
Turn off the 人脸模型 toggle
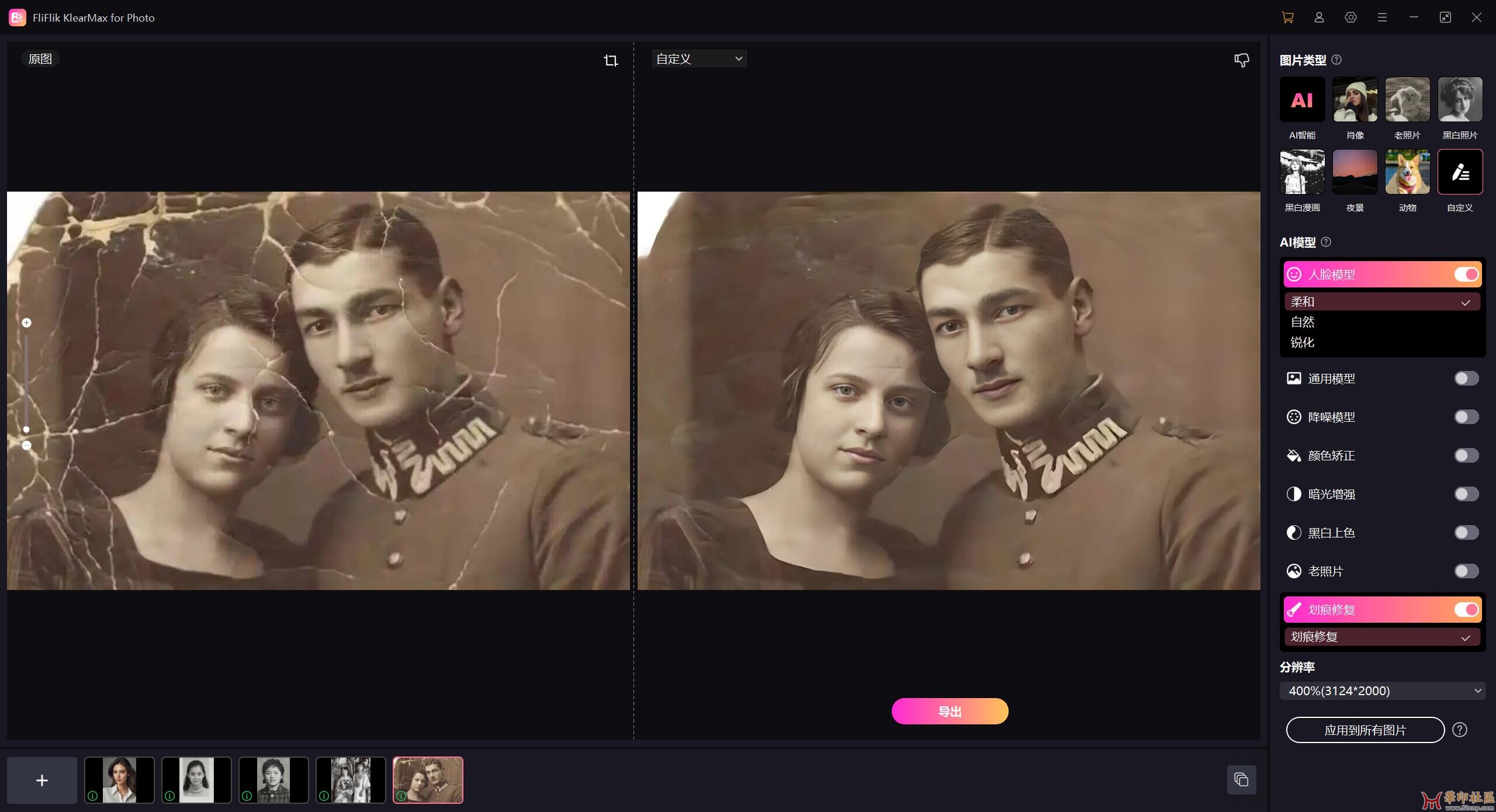tap(1466, 275)
